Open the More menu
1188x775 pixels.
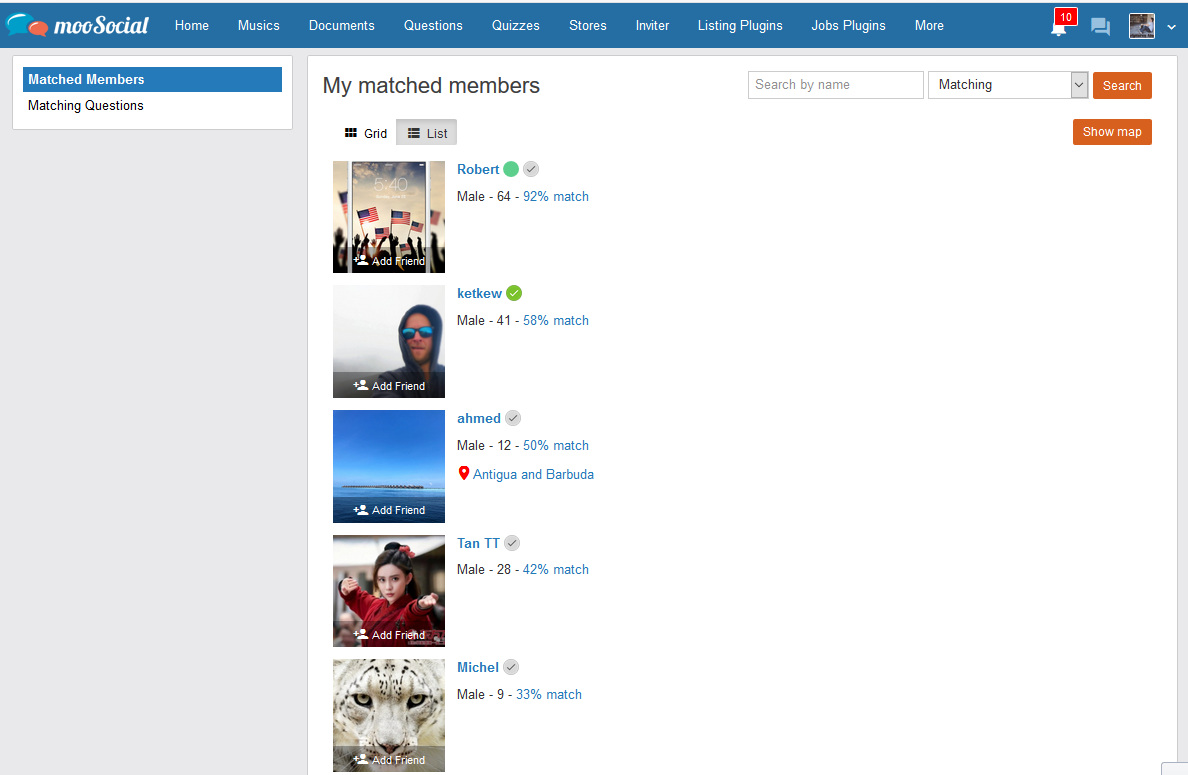929,25
